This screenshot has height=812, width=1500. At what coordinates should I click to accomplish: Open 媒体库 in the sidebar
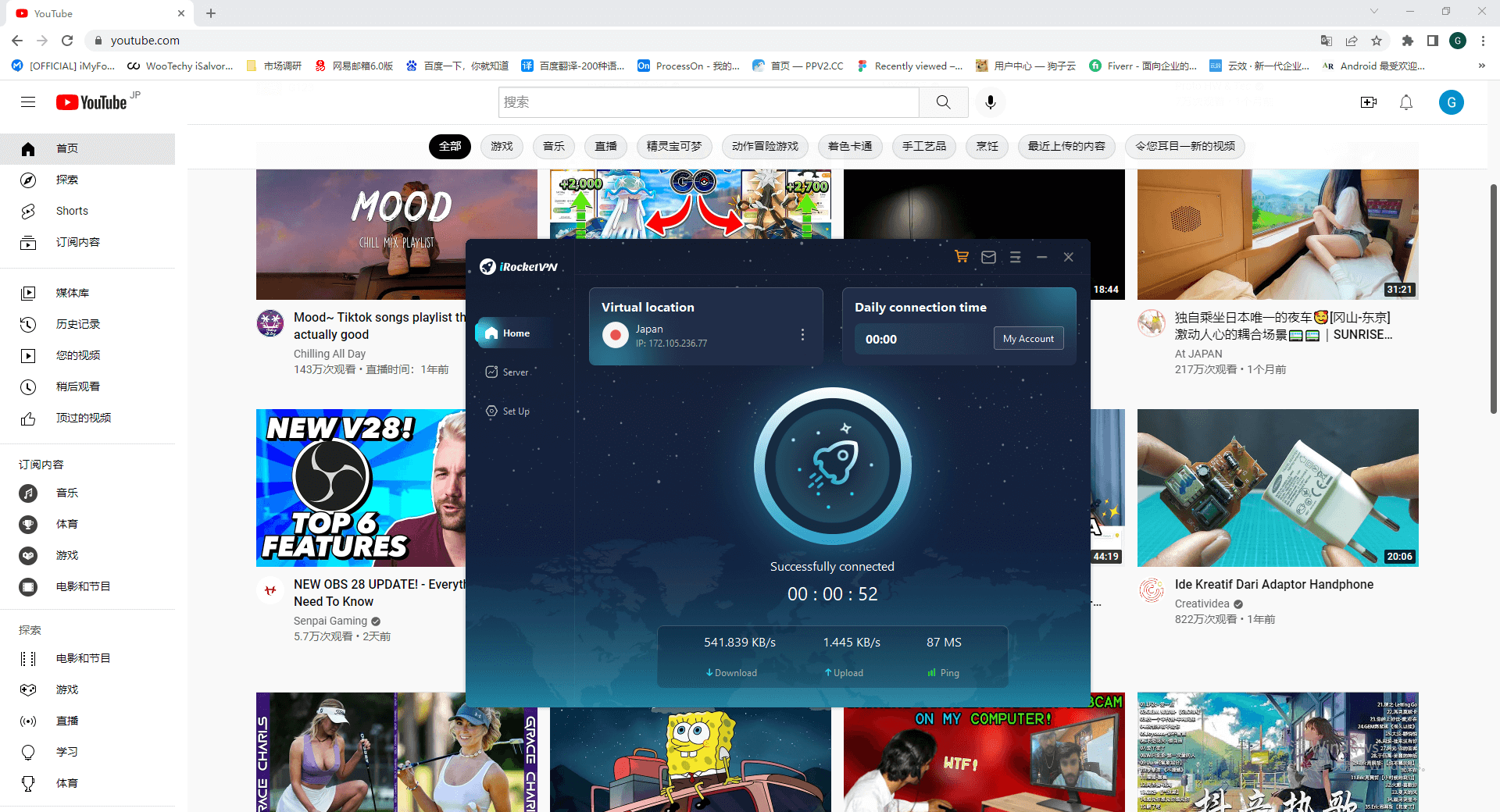coord(87,293)
